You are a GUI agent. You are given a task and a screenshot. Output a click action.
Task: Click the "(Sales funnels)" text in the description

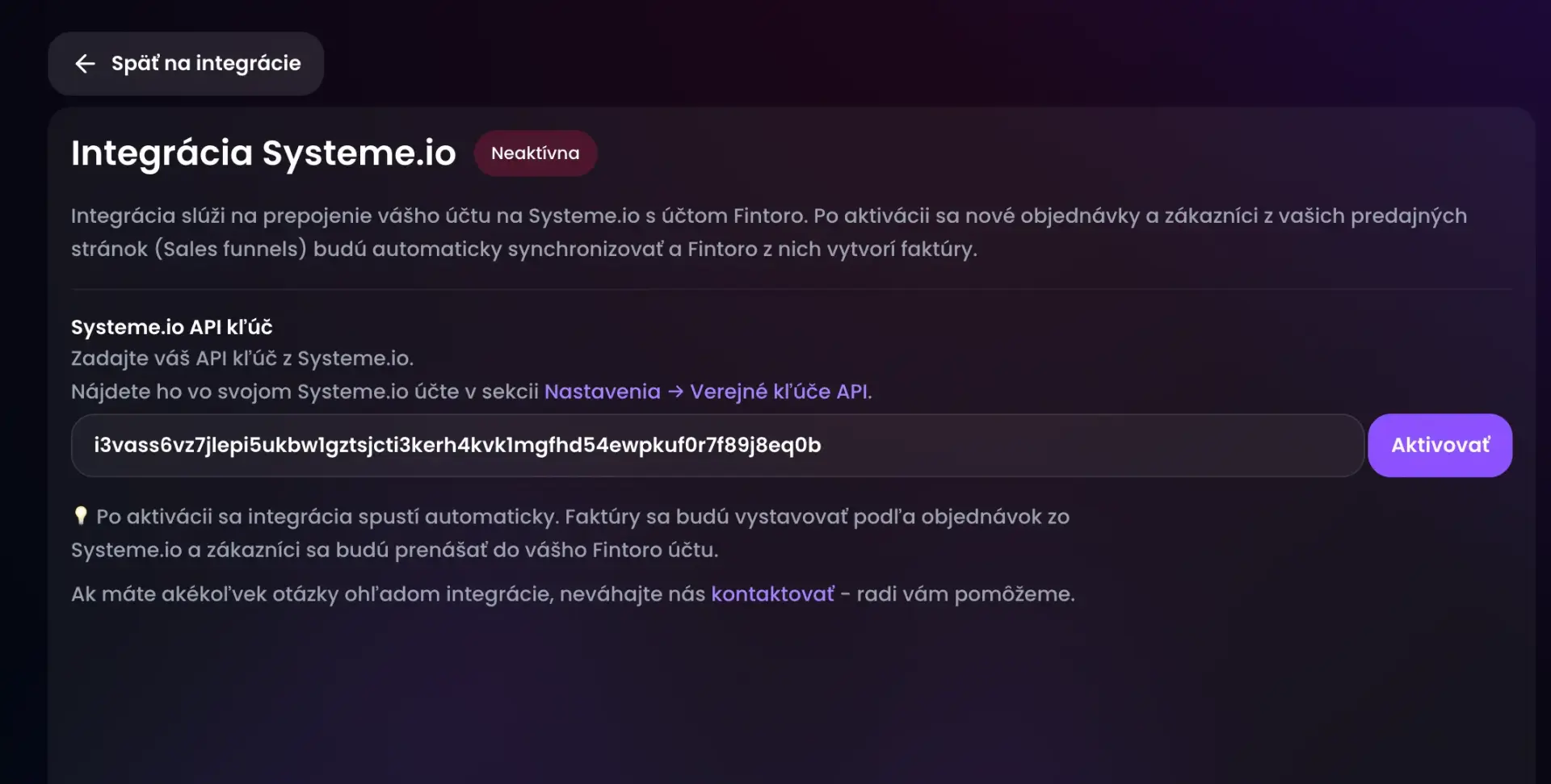point(230,249)
